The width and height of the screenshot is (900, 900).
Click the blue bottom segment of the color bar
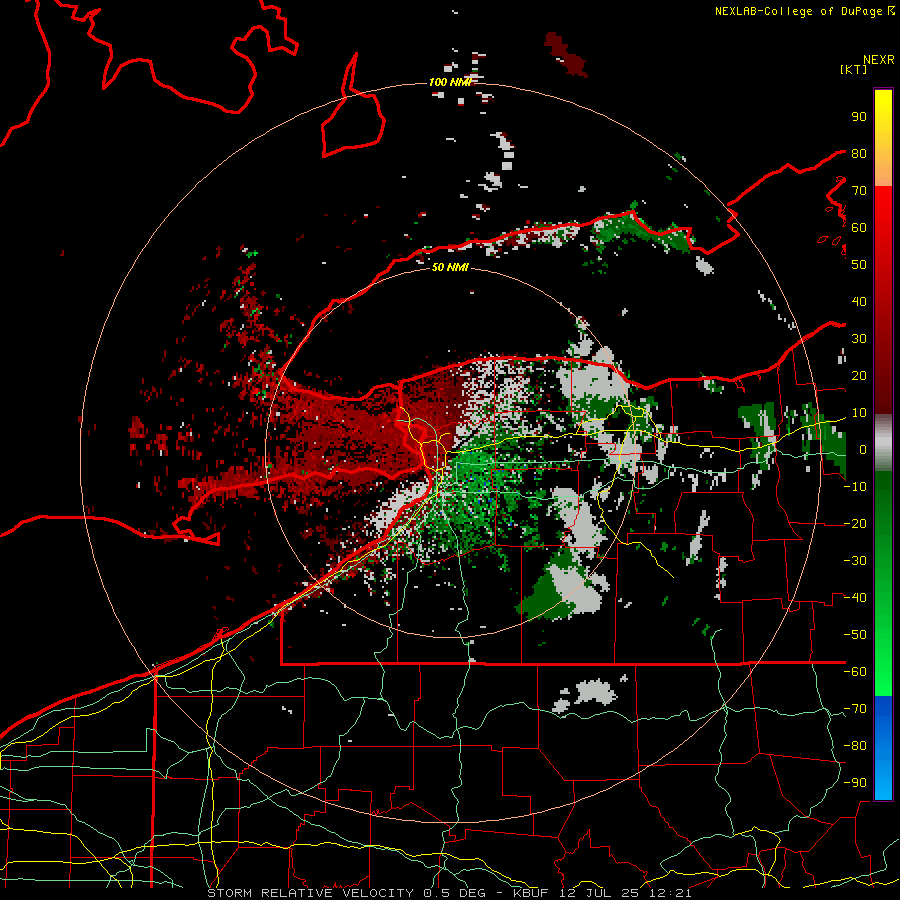coord(883,748)
